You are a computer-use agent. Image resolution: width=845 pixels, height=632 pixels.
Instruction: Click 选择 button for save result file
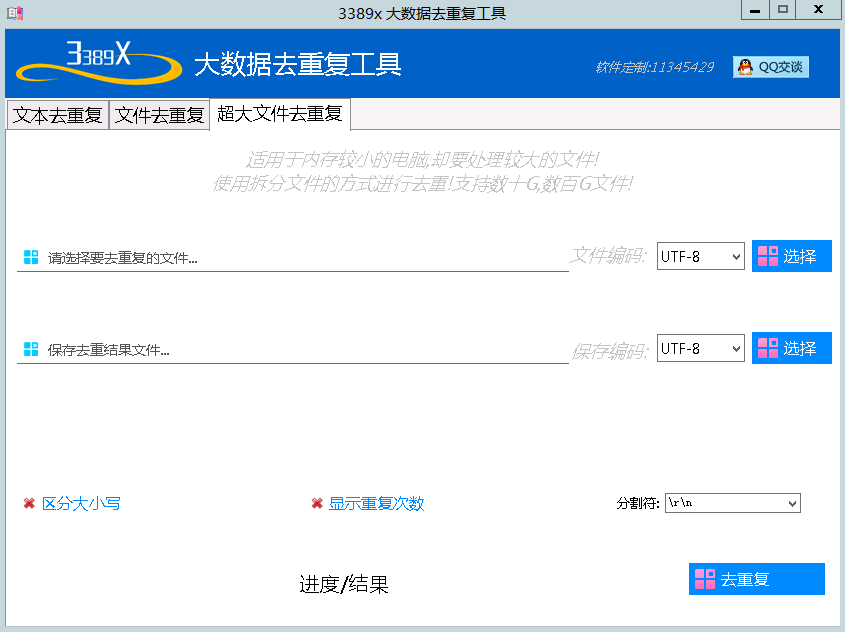(792, 348)
